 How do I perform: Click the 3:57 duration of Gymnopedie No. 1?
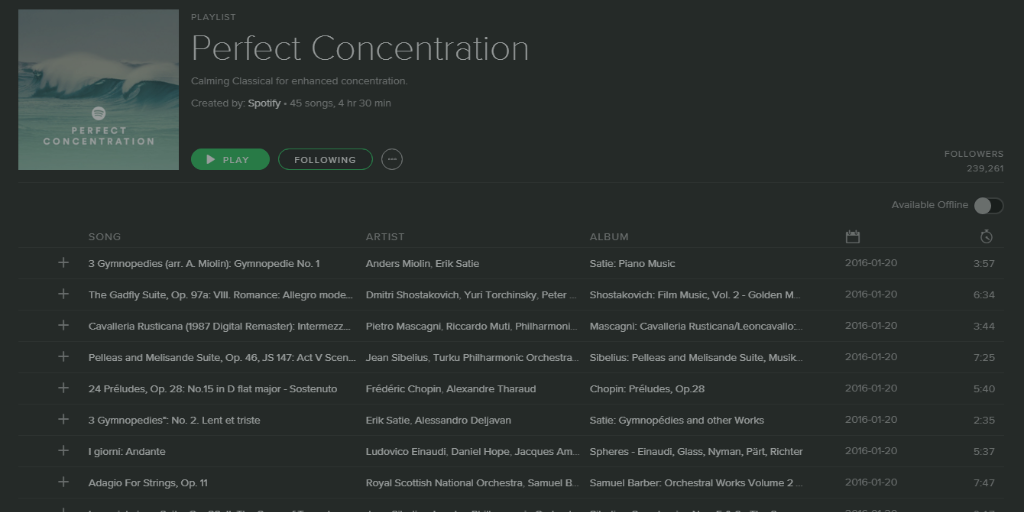point(984,264)
